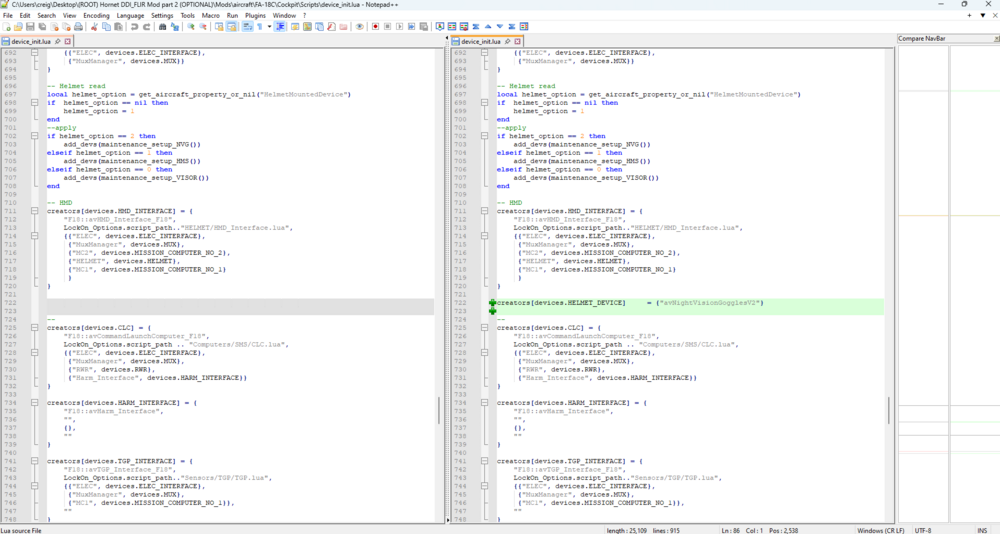
Task: Open the Plugins menu
Action: (x=255, y=16)
